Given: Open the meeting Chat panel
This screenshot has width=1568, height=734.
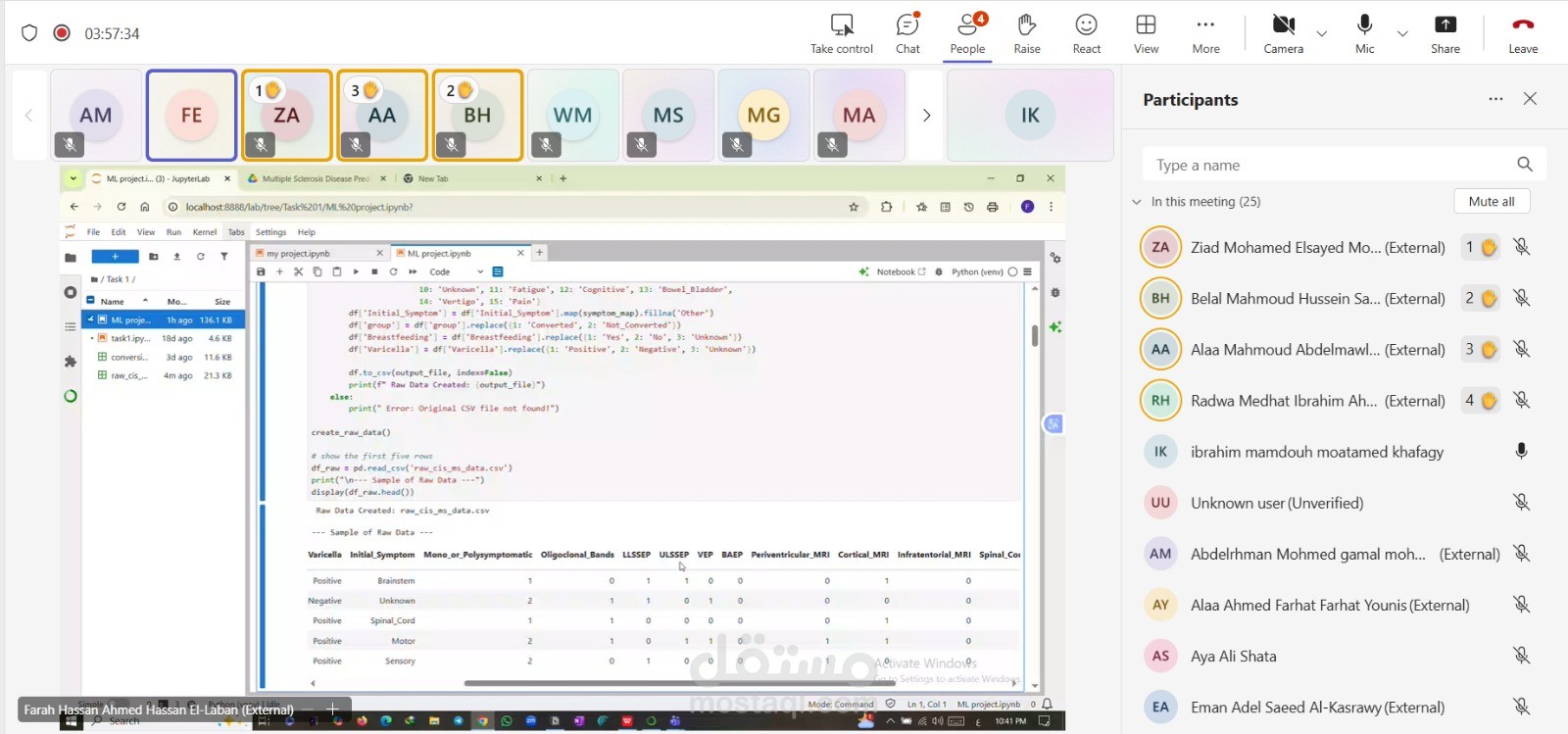Looking at the screenshot, I should coord(907,33).
